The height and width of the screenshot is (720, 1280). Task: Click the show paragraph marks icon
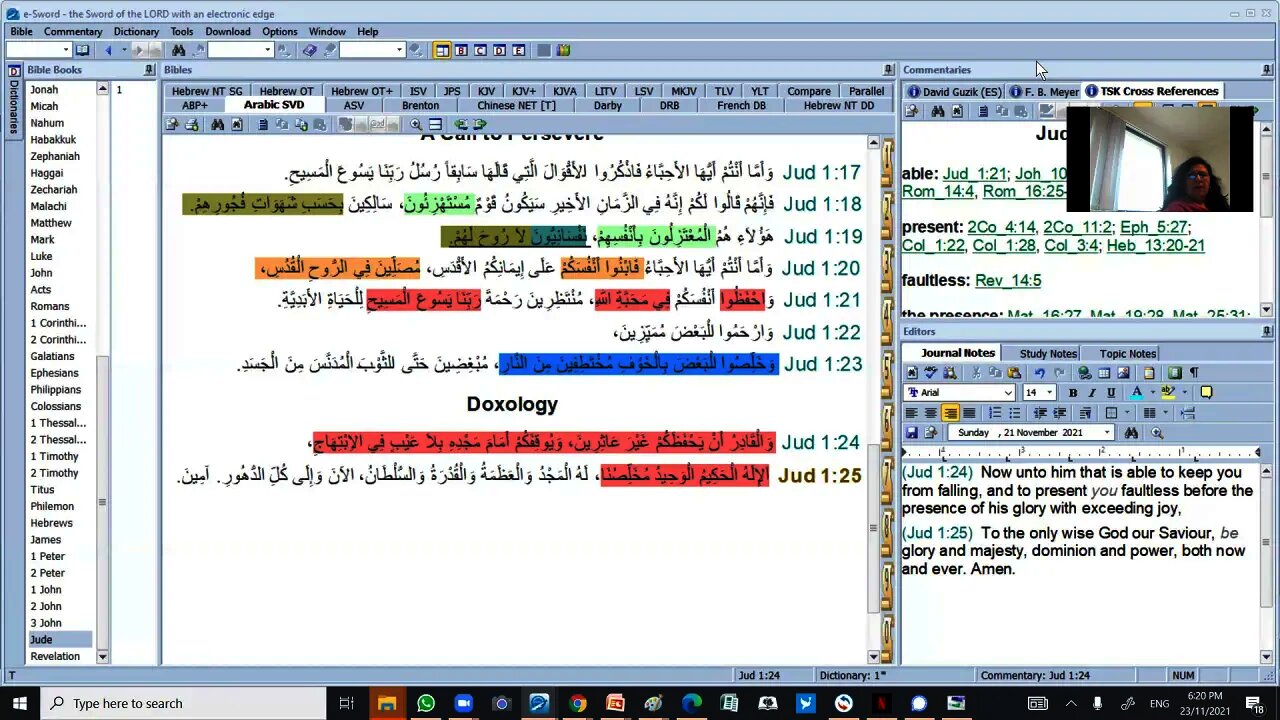pos(1194,373)
